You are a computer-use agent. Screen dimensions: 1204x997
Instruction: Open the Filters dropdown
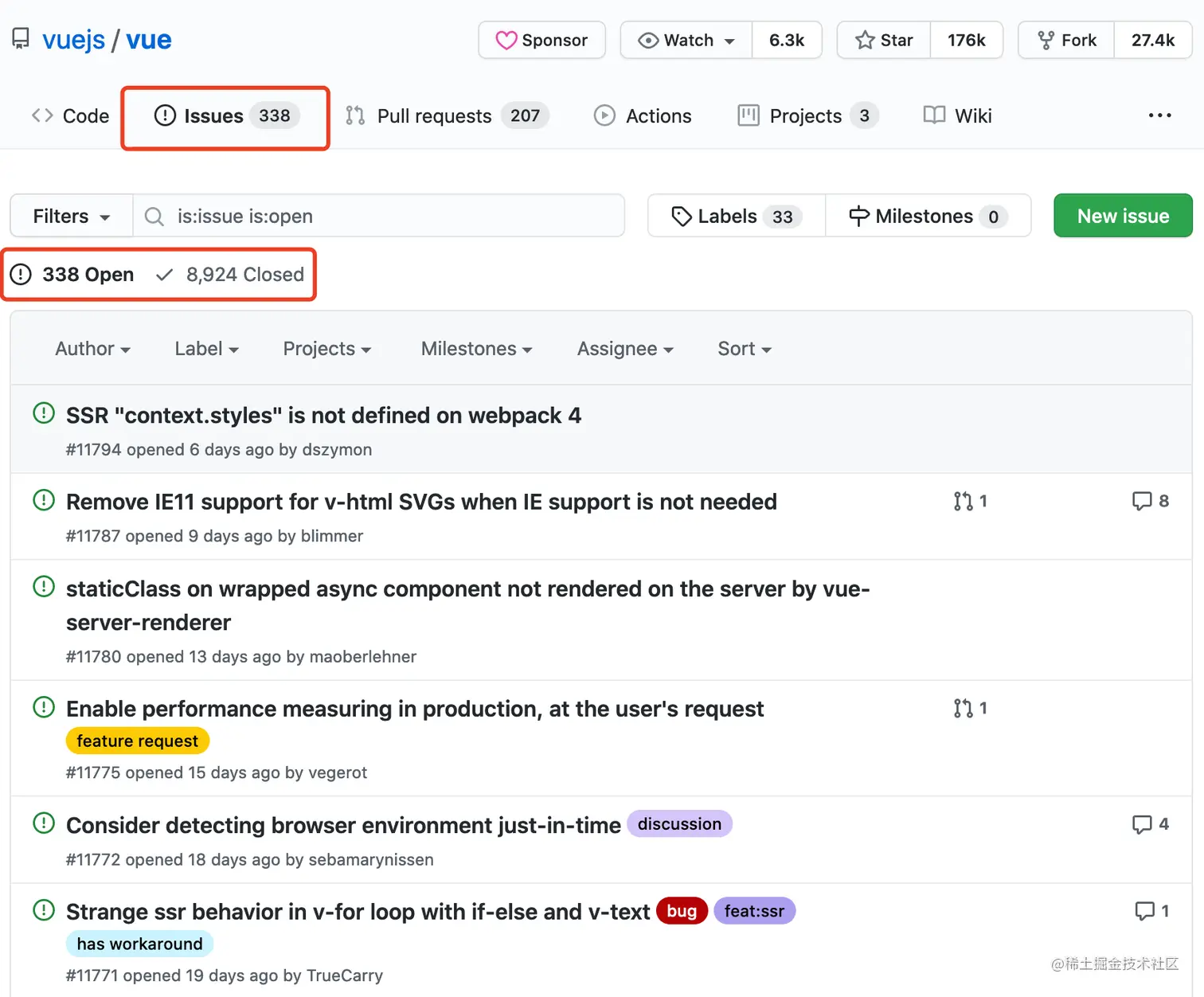[x=72, y=216]
